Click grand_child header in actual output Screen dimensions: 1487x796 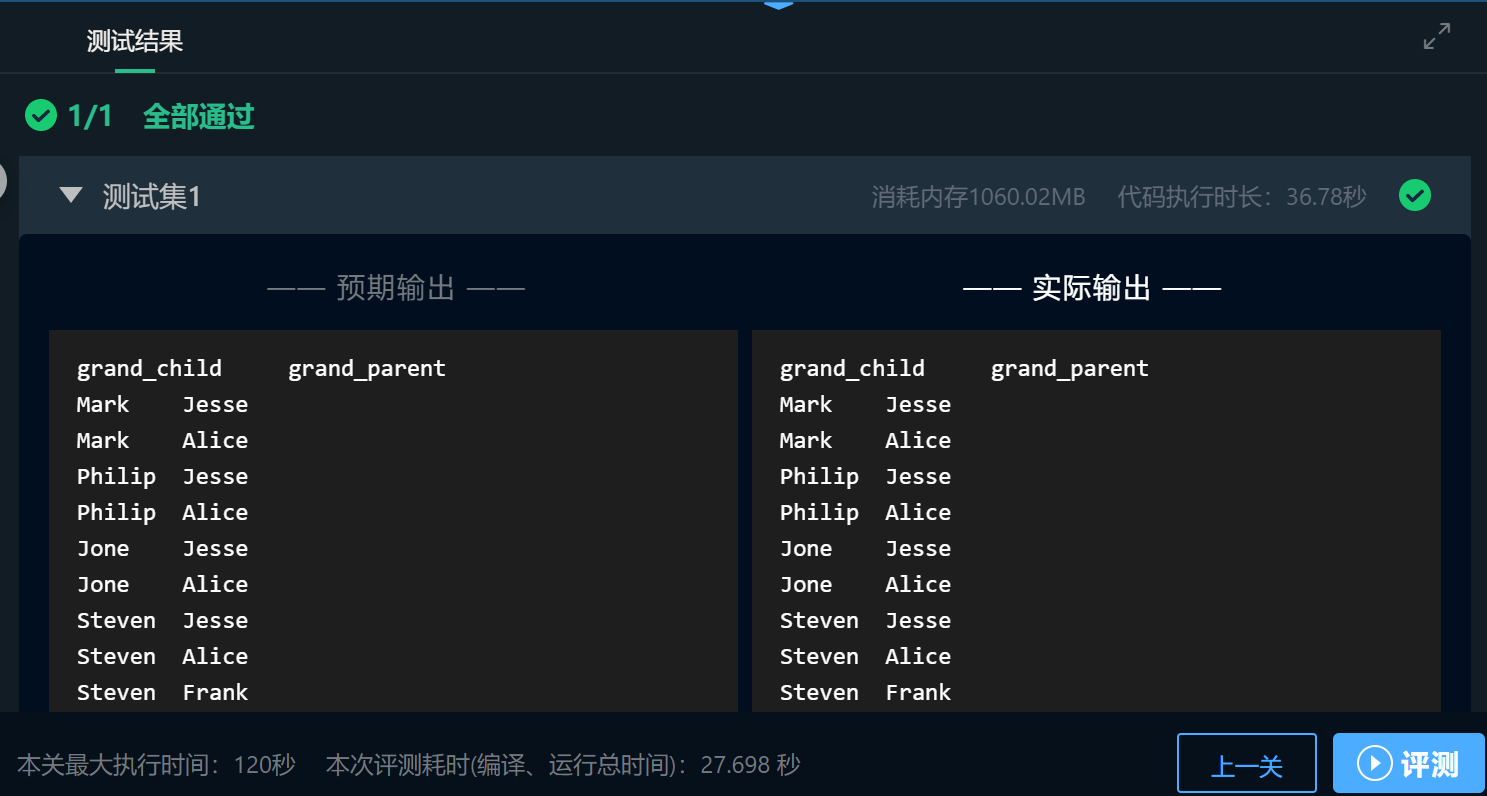852,369
